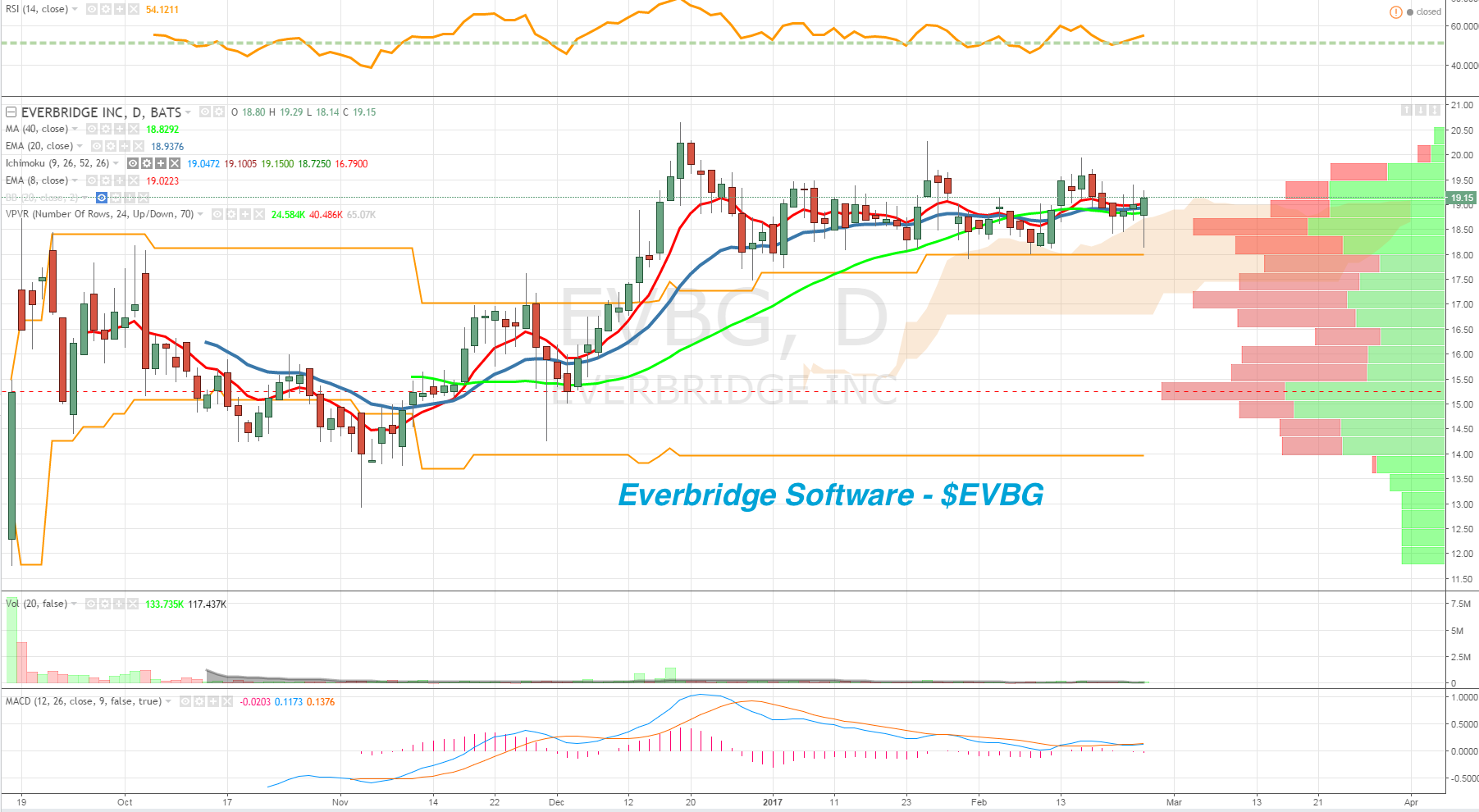Image resolution: width=1479 pixels, height=812 pixels.
Task: Hide the Ichimoku cloud indicator
Action: [133, 163]
